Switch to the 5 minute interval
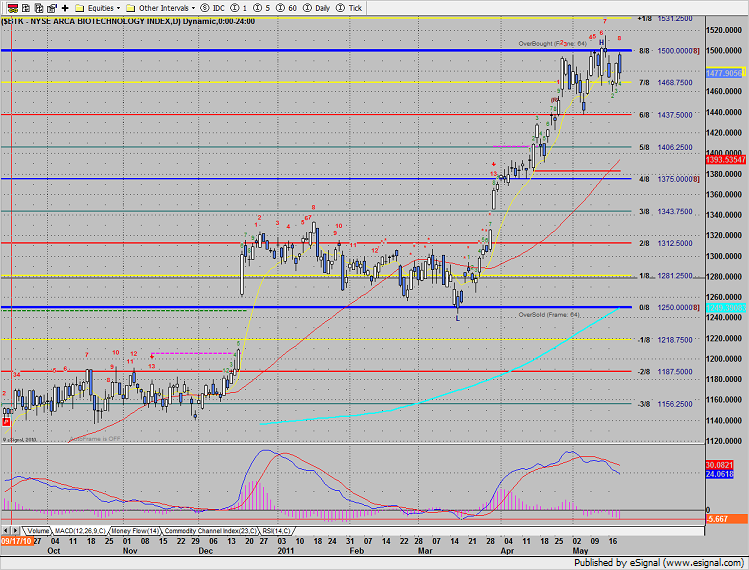Image resolution: width=749 pixels, height=570 pixels. [262, 8]
